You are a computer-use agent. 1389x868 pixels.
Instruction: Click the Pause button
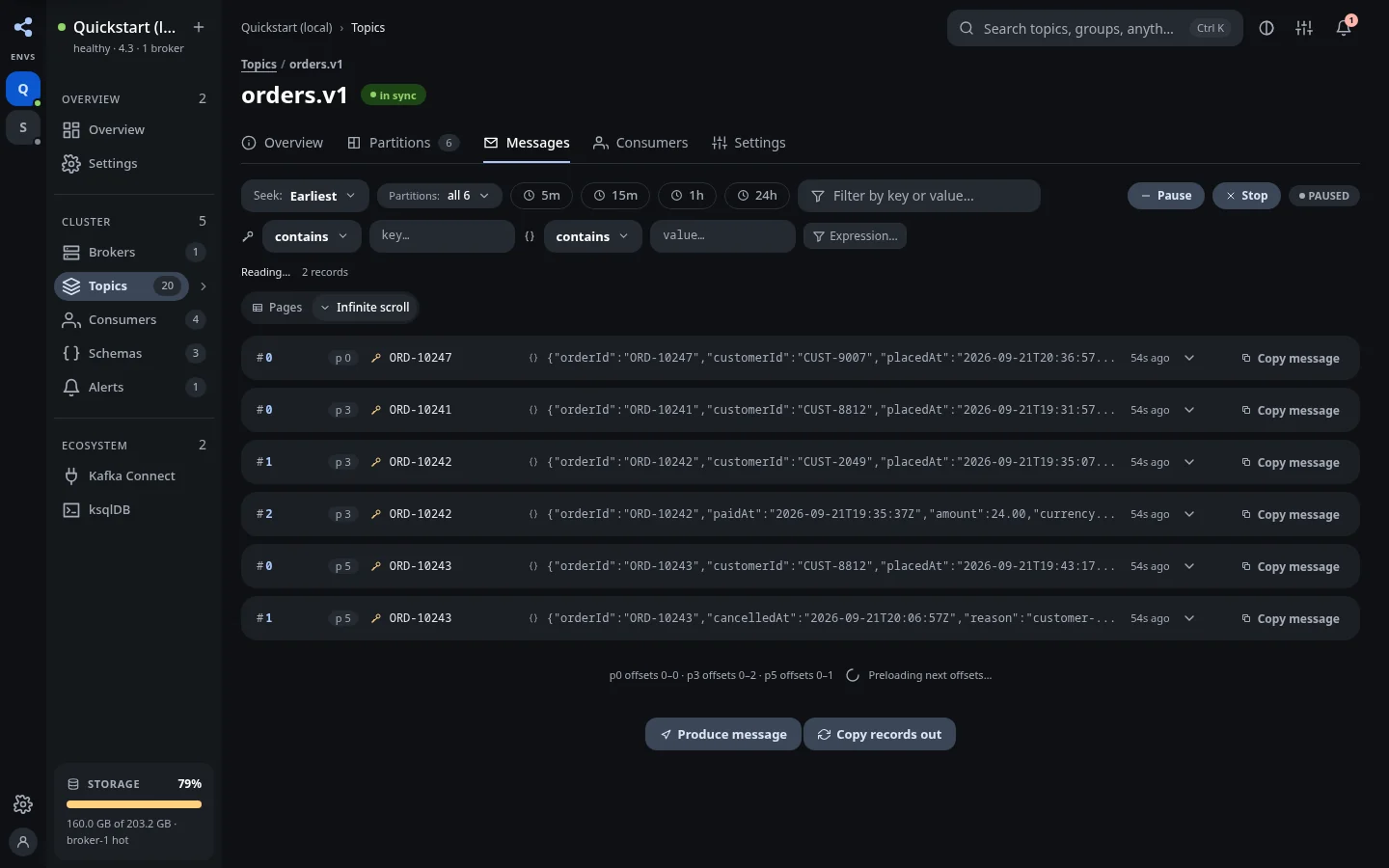(x=1166, y=196)
